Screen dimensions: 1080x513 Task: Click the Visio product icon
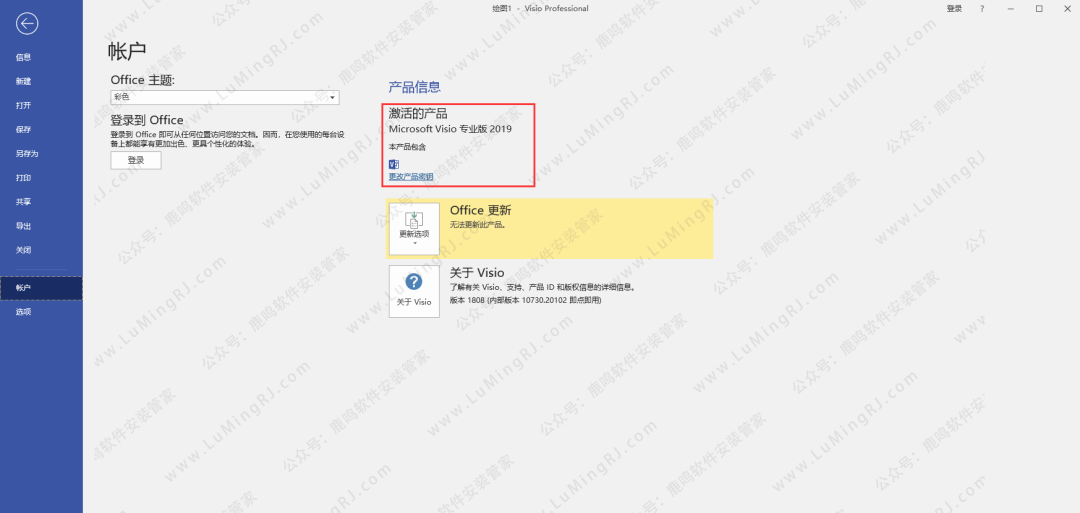pyautogui.click(x=394, y=164)
